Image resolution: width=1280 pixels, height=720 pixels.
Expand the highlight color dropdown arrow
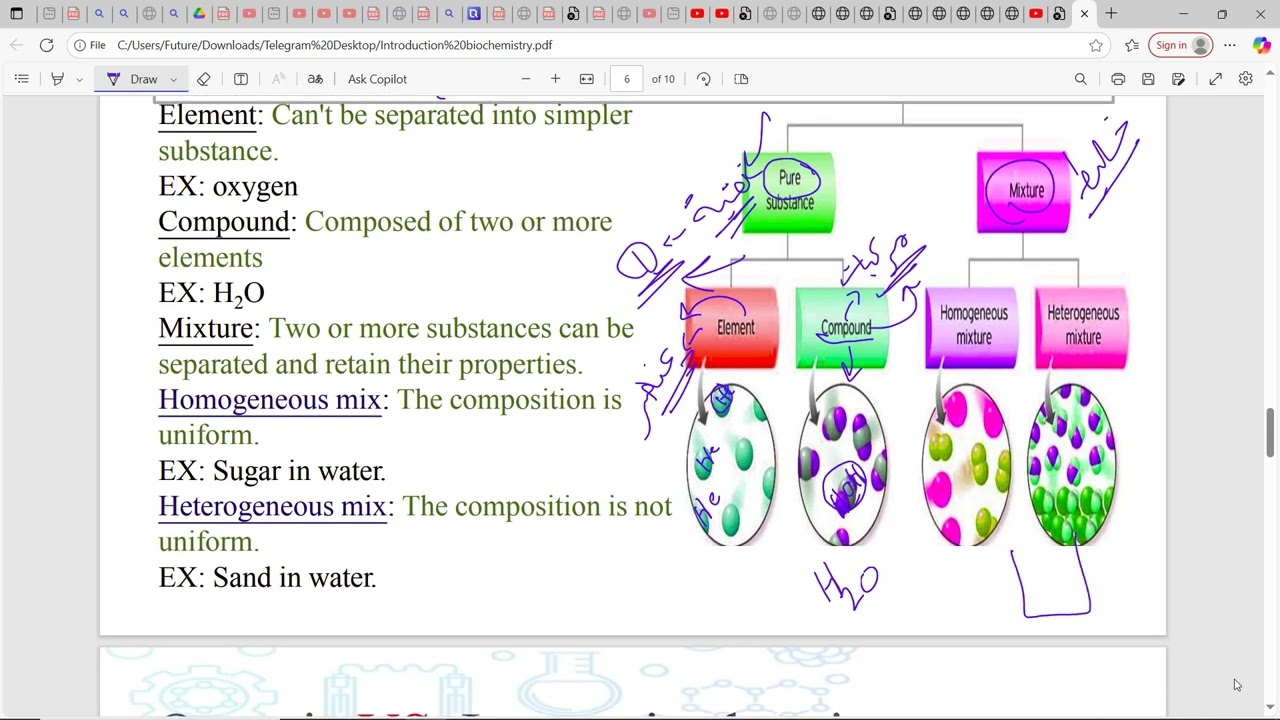point(79,79)
